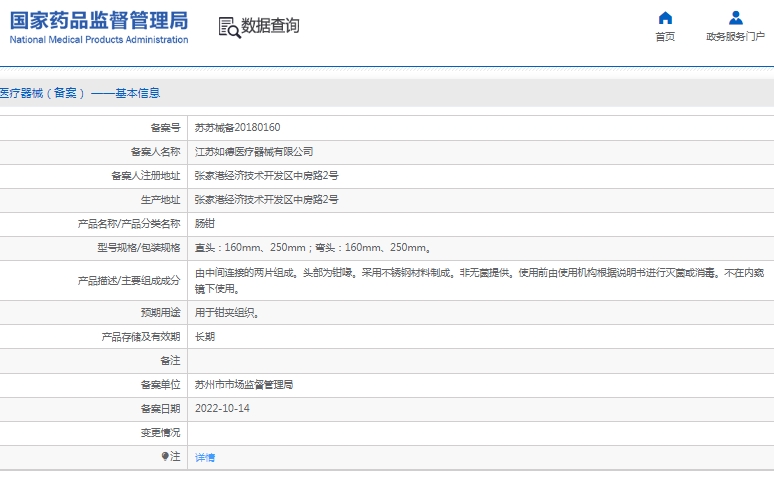
Task: Click the National Medical Products Administration subtitle
Action: coord(99,40)
